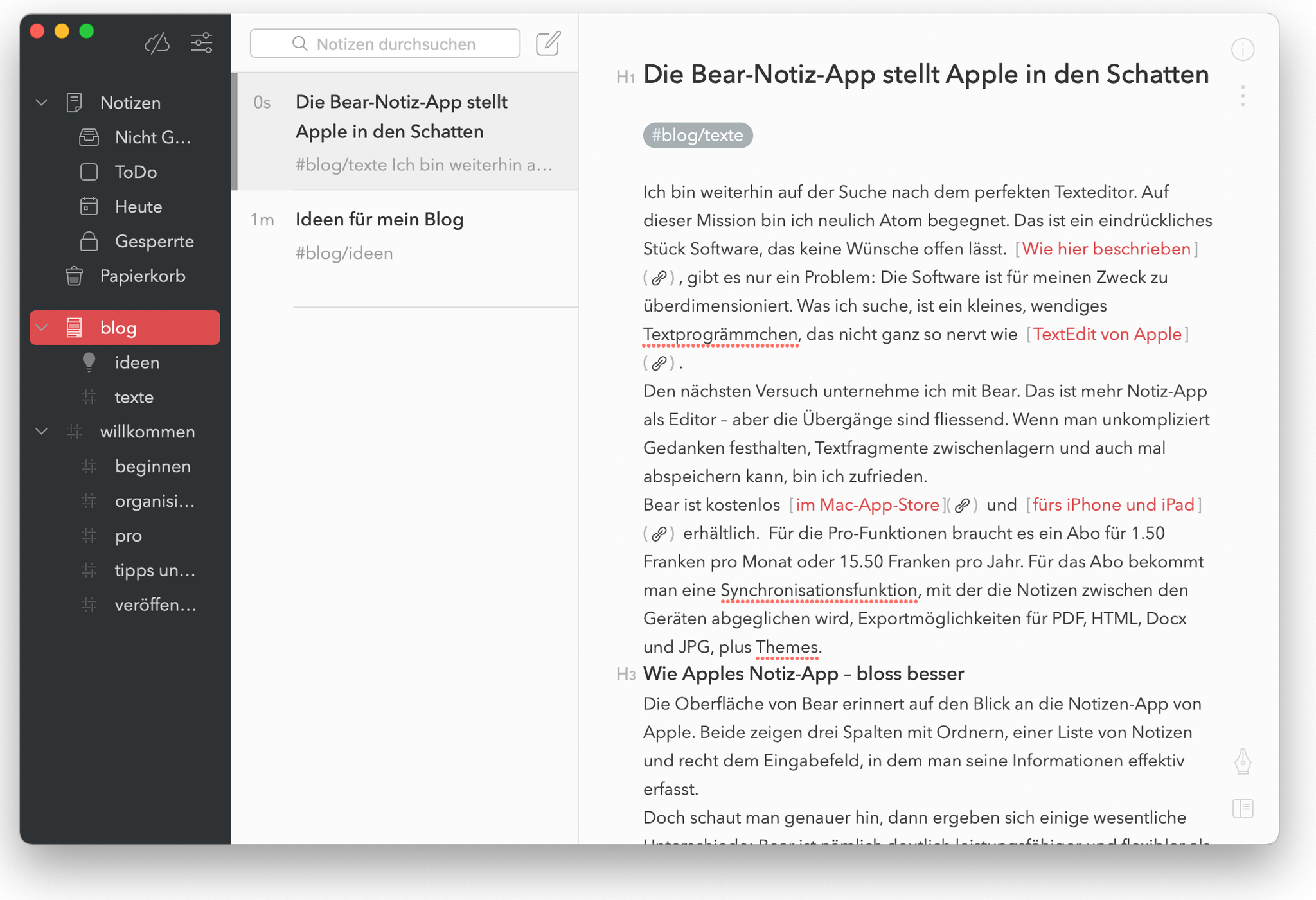This screenshot has height=900, width=1316.
Task: Open the table of contents panel icon
Action: (x=1243, y=808)
